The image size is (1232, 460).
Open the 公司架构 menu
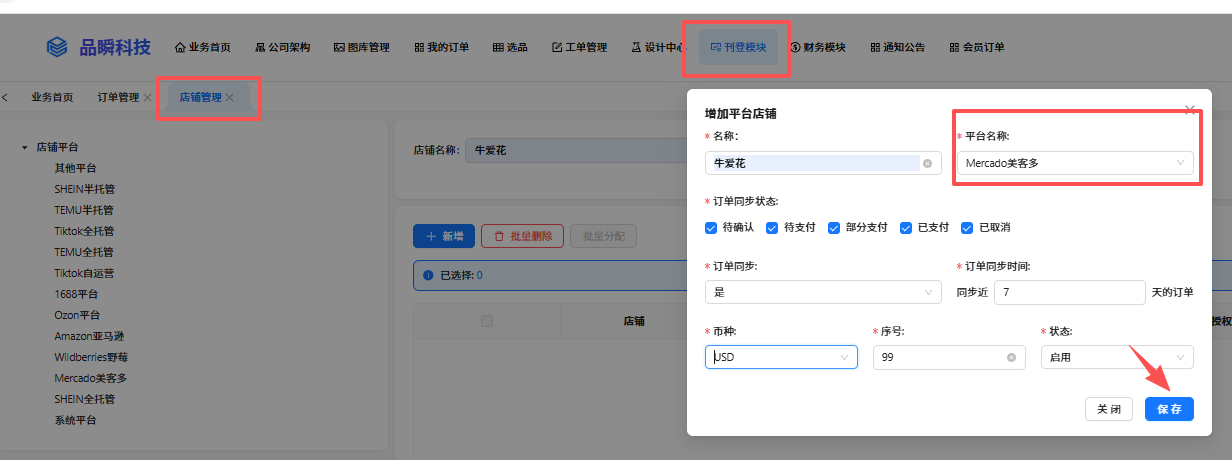pyautogui.click(x=283, y=47)
